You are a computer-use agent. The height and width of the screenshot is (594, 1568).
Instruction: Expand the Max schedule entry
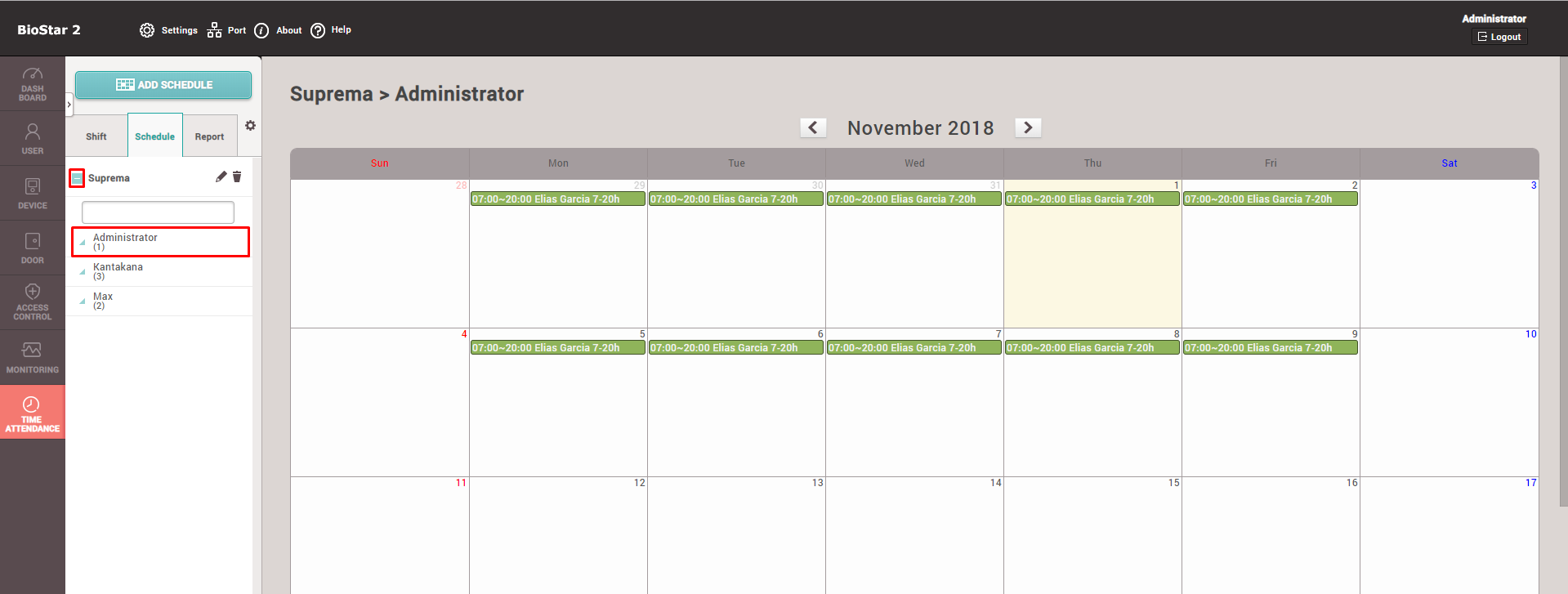click(x=83, y=301)
